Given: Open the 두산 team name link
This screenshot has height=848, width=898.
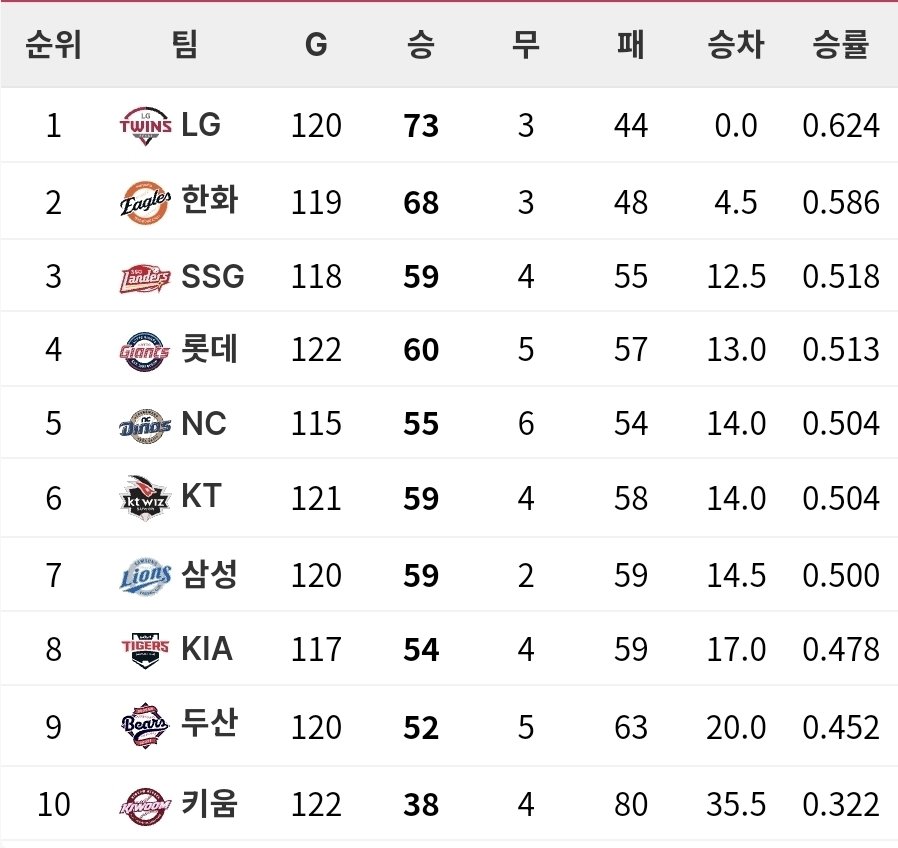Looking at the screenshot, I should (210, 724).
